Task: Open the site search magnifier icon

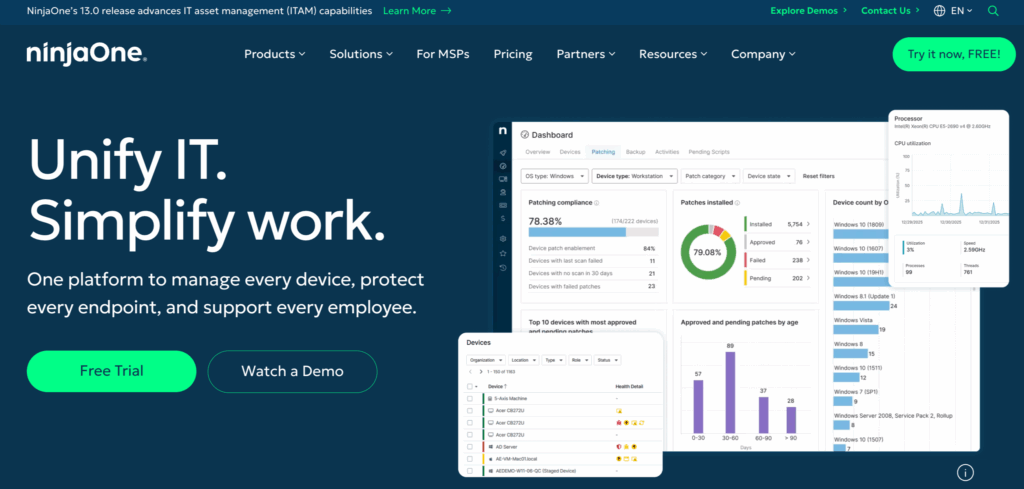Action: tap(993, 10)
